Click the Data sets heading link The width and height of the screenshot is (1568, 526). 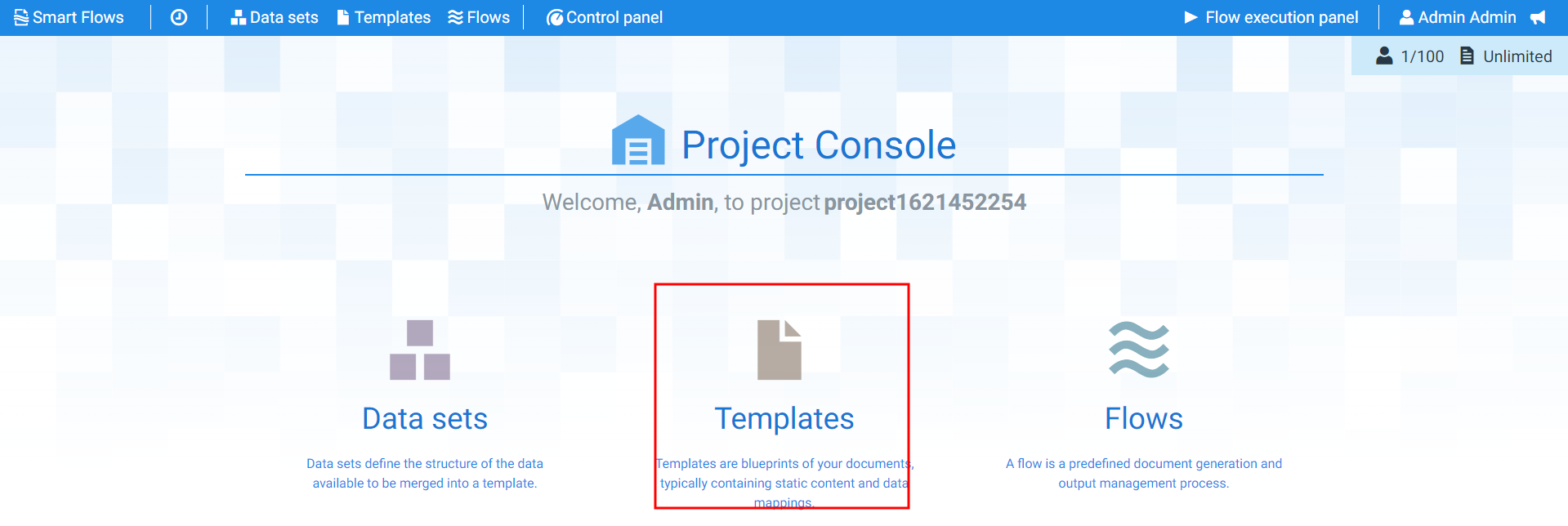pyautogui.click(x=425, y=418)
